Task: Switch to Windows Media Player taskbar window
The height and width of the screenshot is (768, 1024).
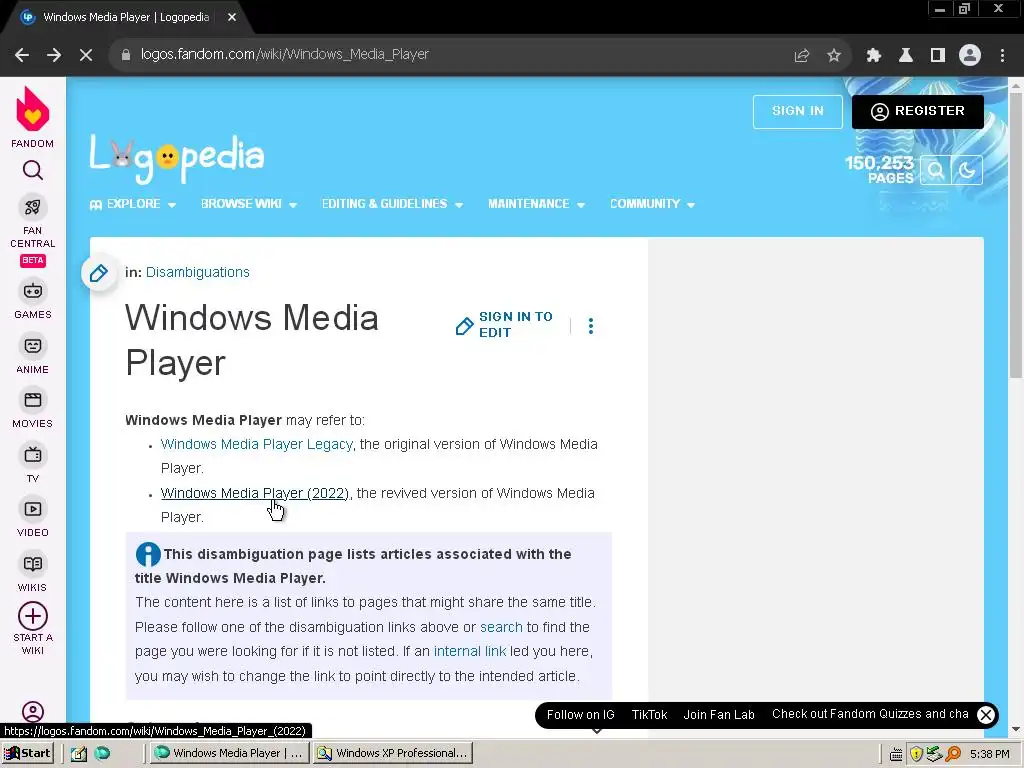Action: coord(229,754)
